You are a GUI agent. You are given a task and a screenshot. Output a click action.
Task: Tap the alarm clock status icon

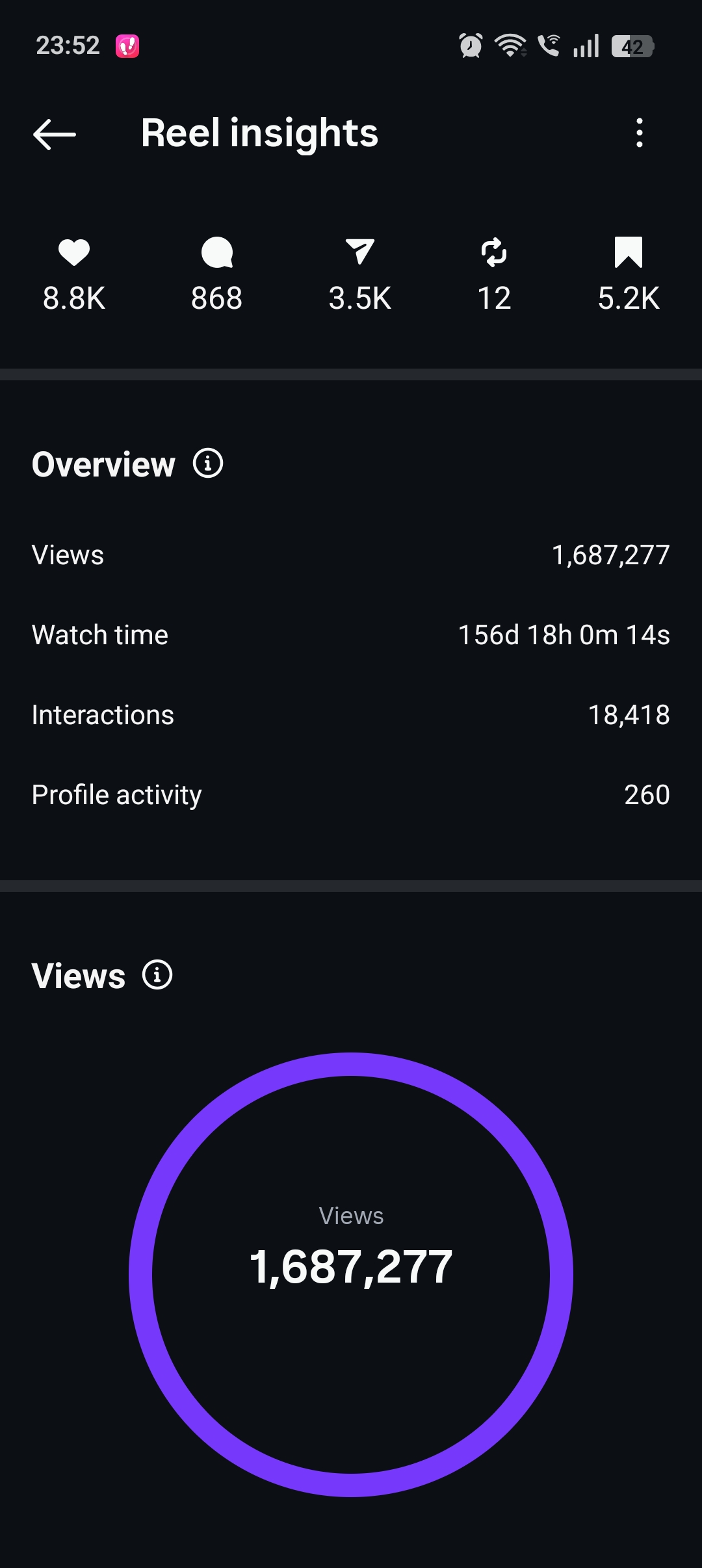tap(471, 46)
